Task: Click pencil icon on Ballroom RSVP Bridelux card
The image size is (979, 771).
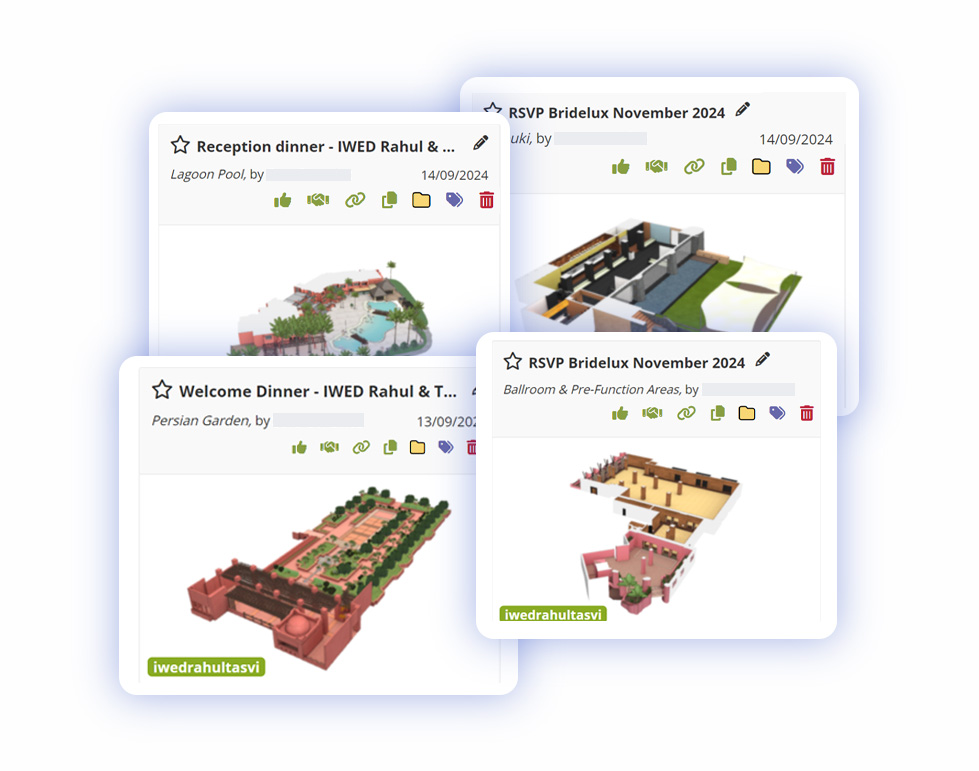Action: click(762, 360)
